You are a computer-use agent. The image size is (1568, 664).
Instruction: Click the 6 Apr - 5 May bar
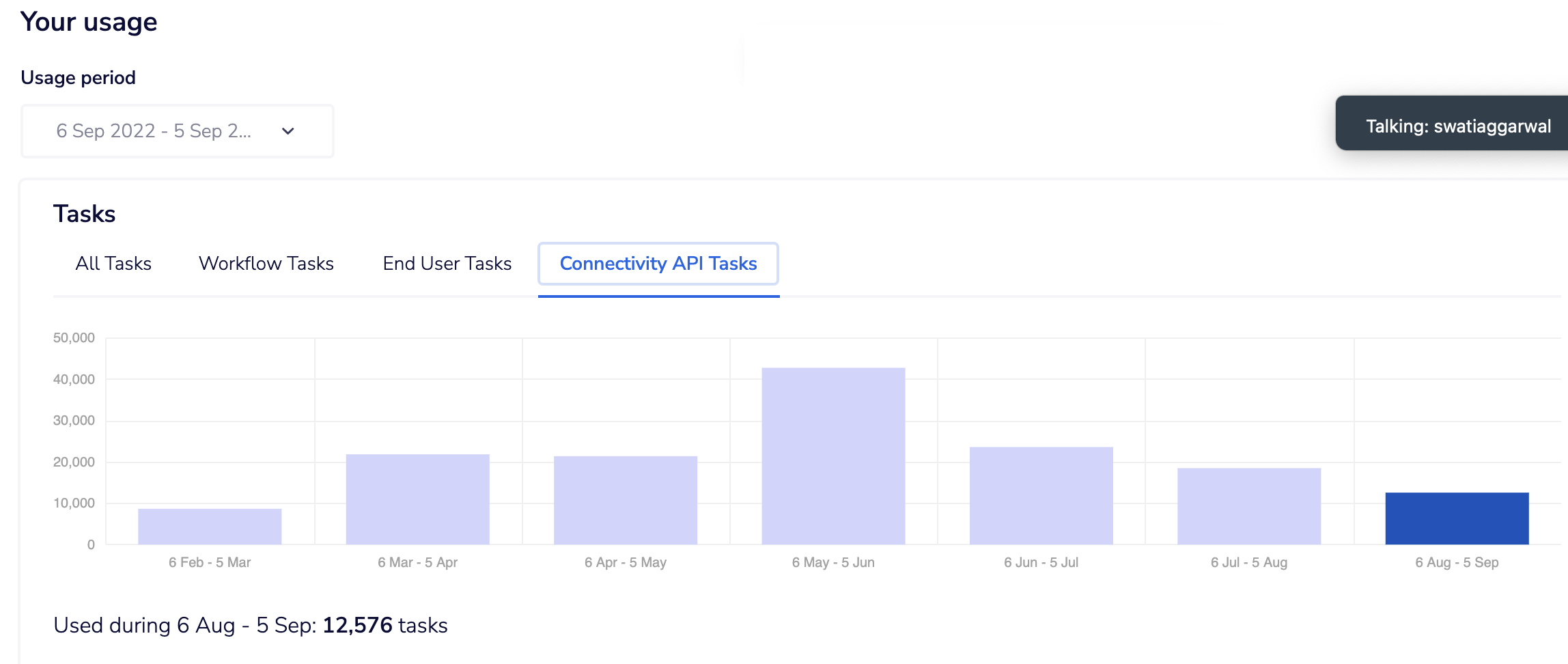click(x=626, y=500)
